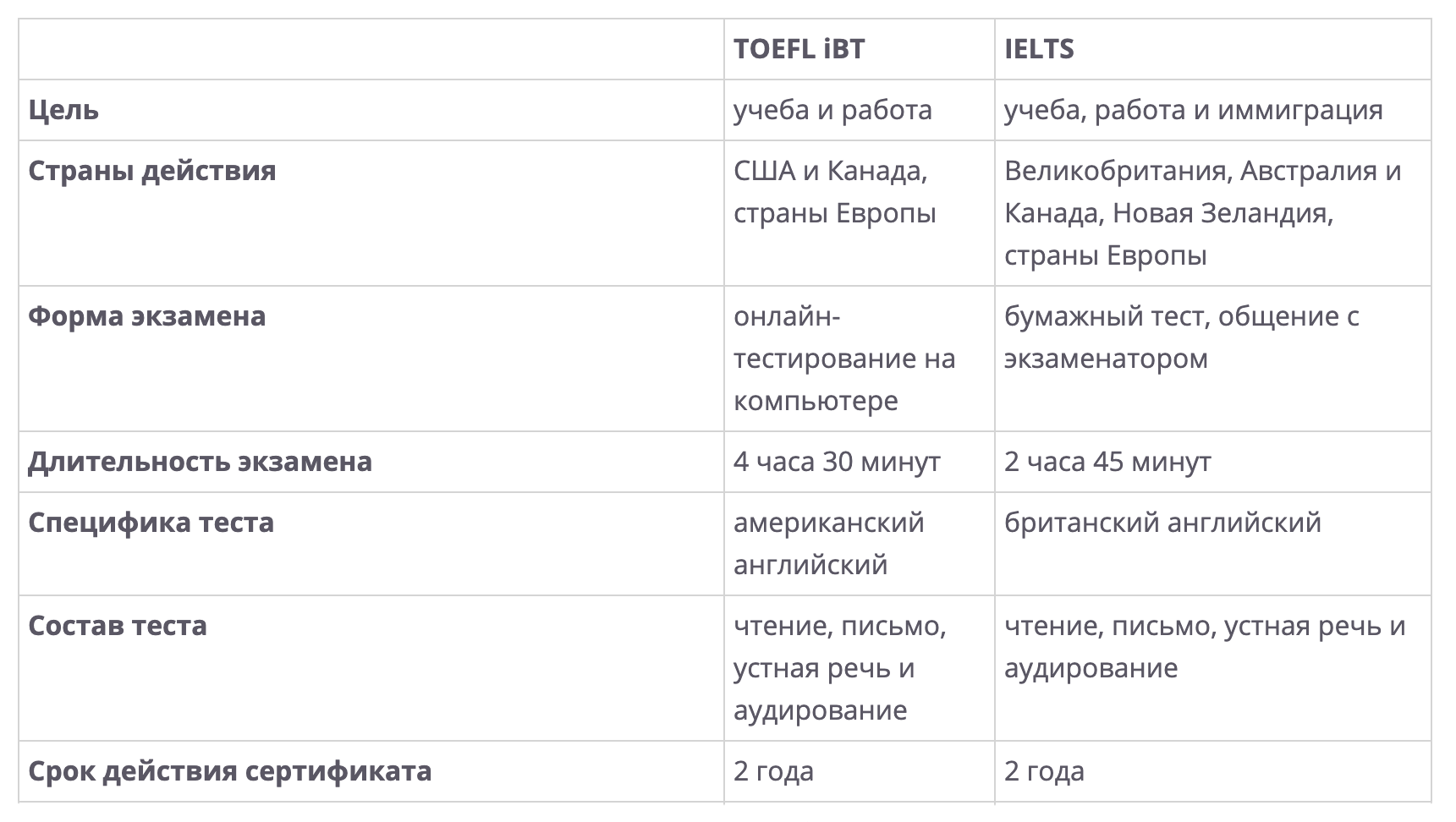Image resolution: width=1456 pixels, height=822 pixels.
Task: Select the "4 часа 30 минут" duration cell
Action: [x=837, y=462]
